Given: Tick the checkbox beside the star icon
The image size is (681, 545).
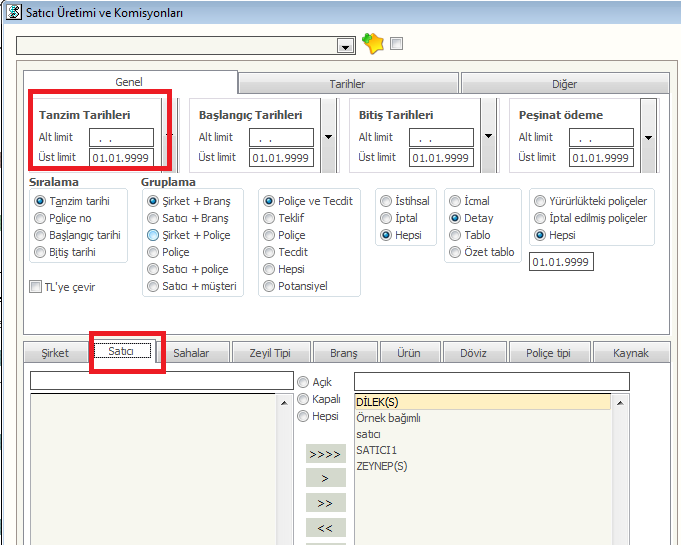Looking at the screenshot, I should pyautogui.click(x=397, y=44).
